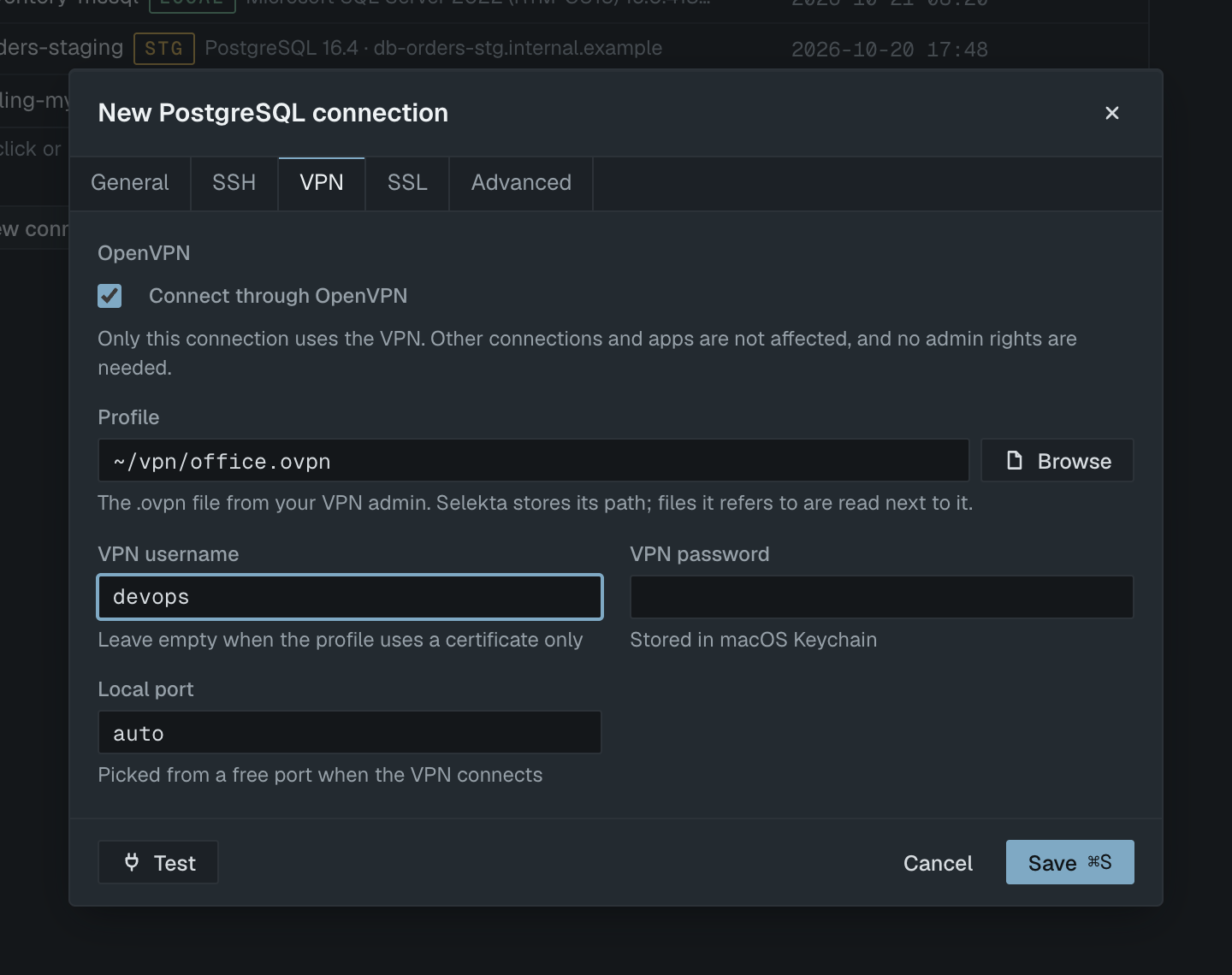This screenshot has height=975, width=1232.
Task: Click the OpenVPN section heading
Action: [x=144, y=253]
